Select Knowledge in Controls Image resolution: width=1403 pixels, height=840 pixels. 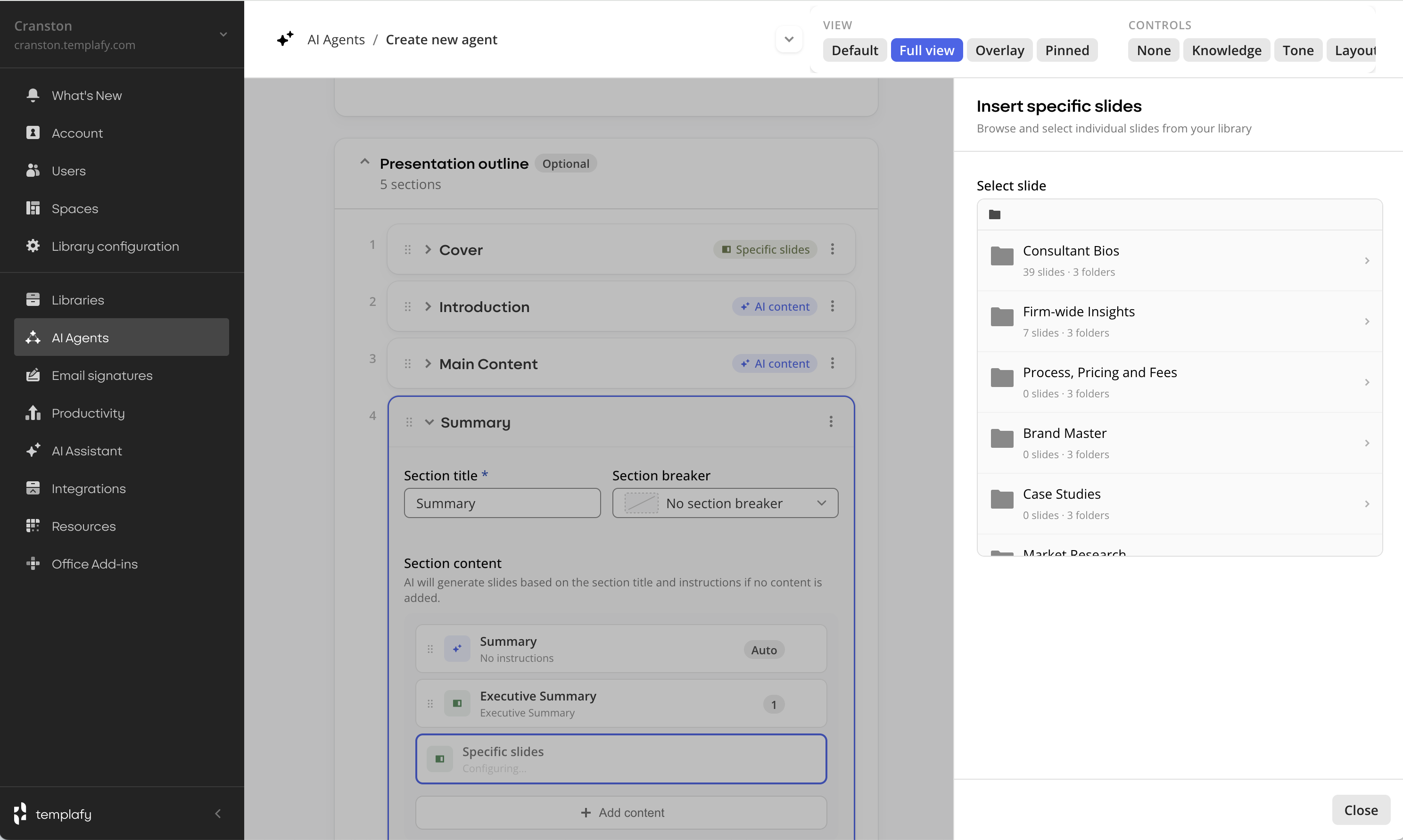point(1226,50)
